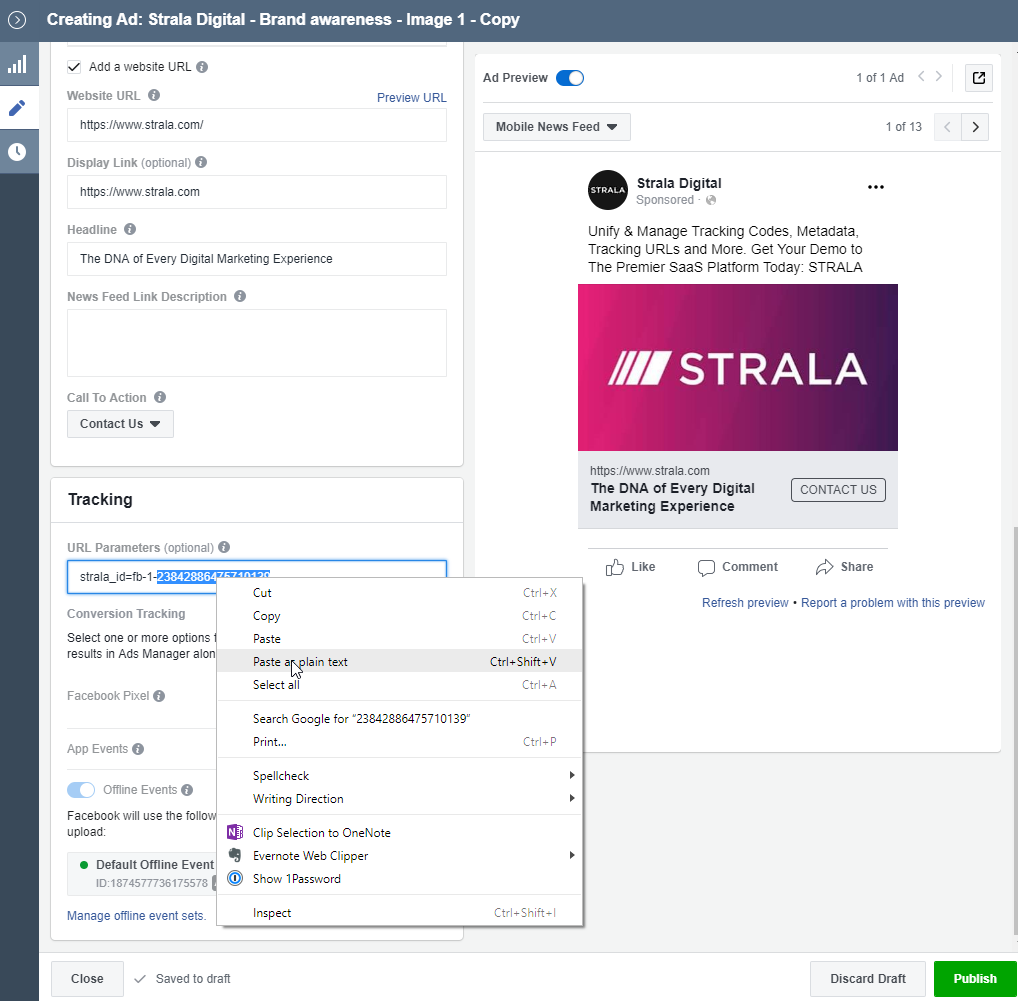This screenshot has width=1018, height=1001.
Task: Click the STRALA ad image thumbnail
Action: tap(738, 367)
